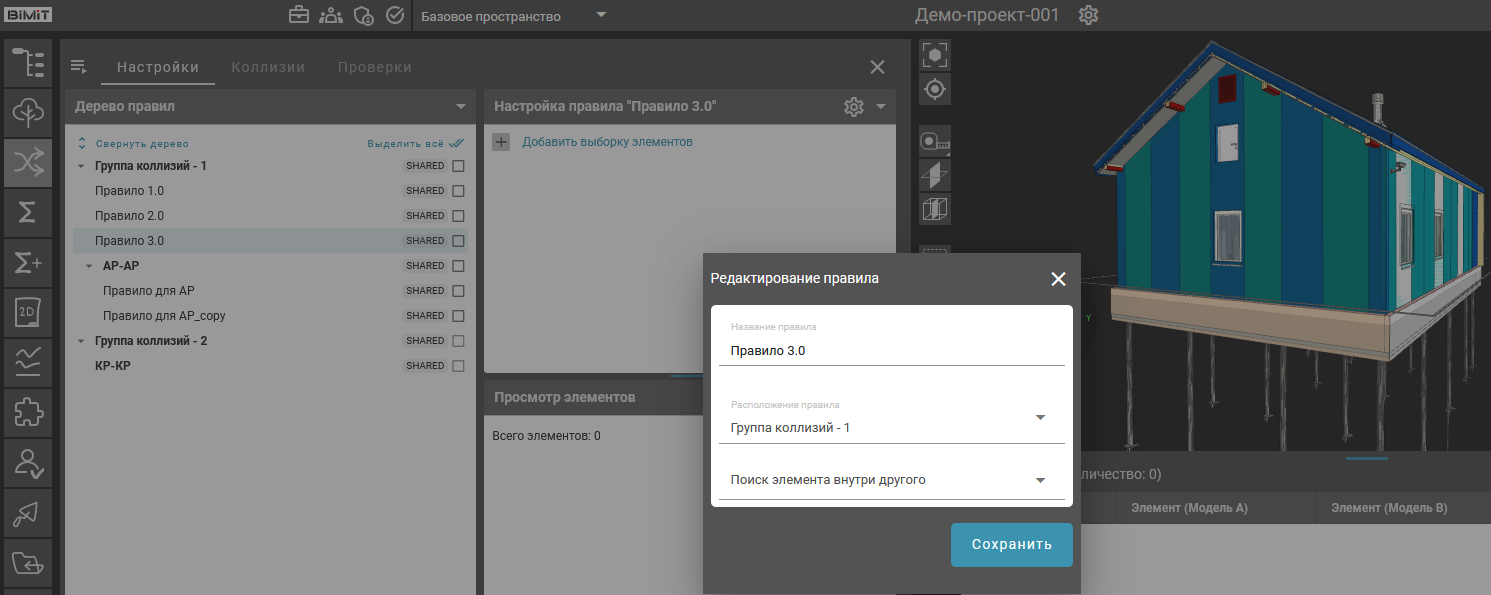Click the Сохранить button

1011,545
